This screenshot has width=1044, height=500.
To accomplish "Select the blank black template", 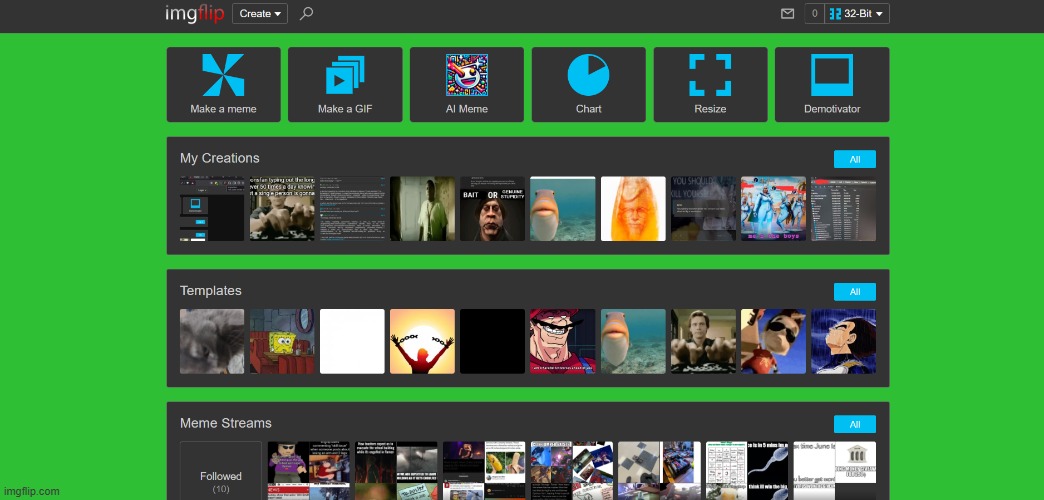I will 493,341.
